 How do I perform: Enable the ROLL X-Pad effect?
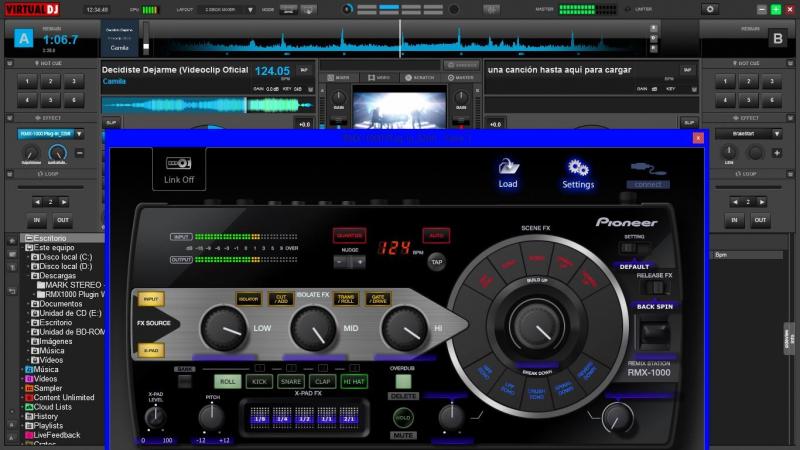228,381
